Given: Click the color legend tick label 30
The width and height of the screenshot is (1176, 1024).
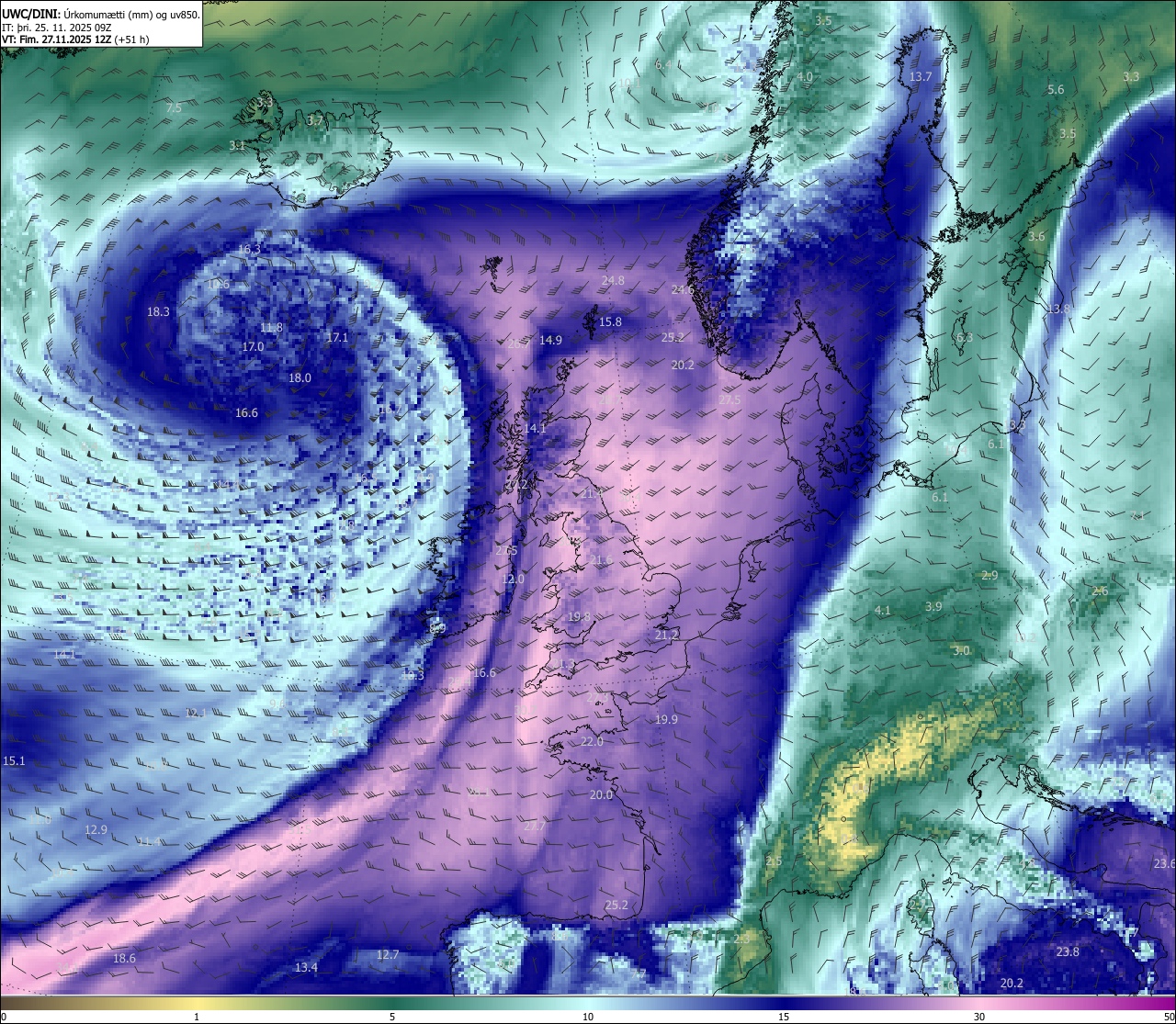Looking at the screenshot, I should point(979,1016).
